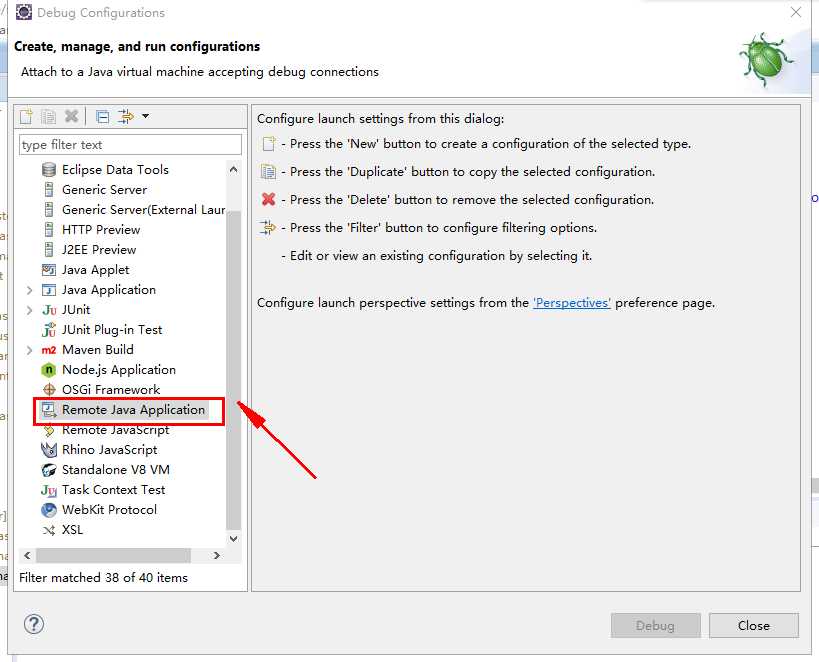Image resolution: width=819 pixels, height=662 pixels.
Task: Select the Node.js Application icon
Action: point(49,370)
